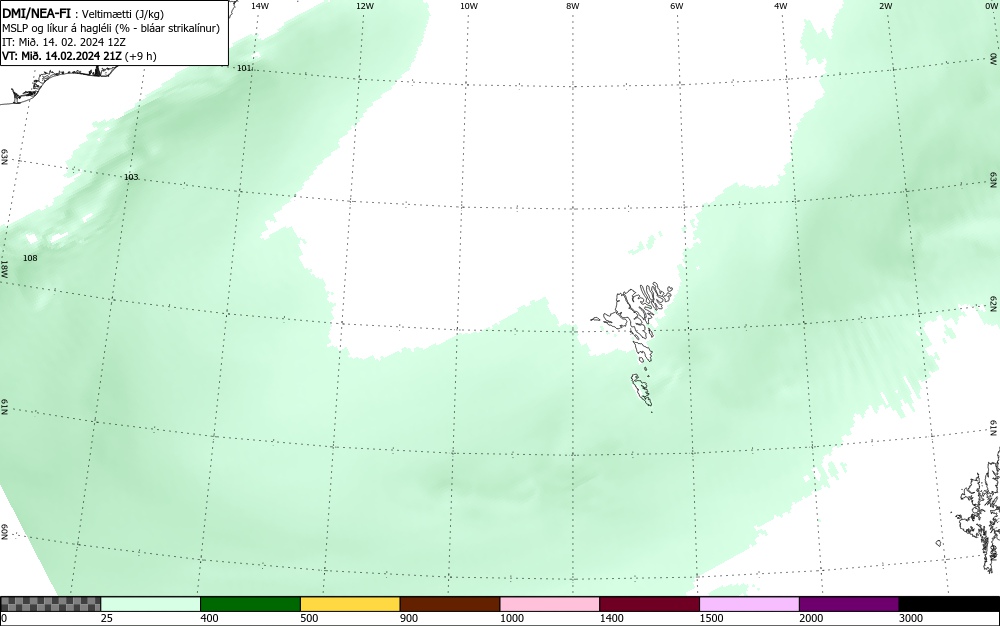Click the "3000" legend scale value

pos(911,618)
